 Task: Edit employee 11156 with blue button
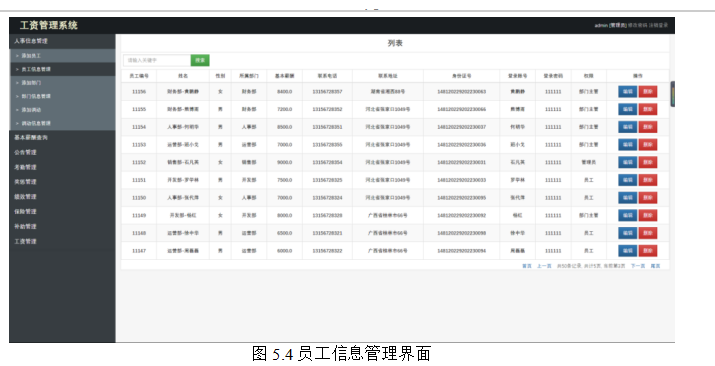627,92
